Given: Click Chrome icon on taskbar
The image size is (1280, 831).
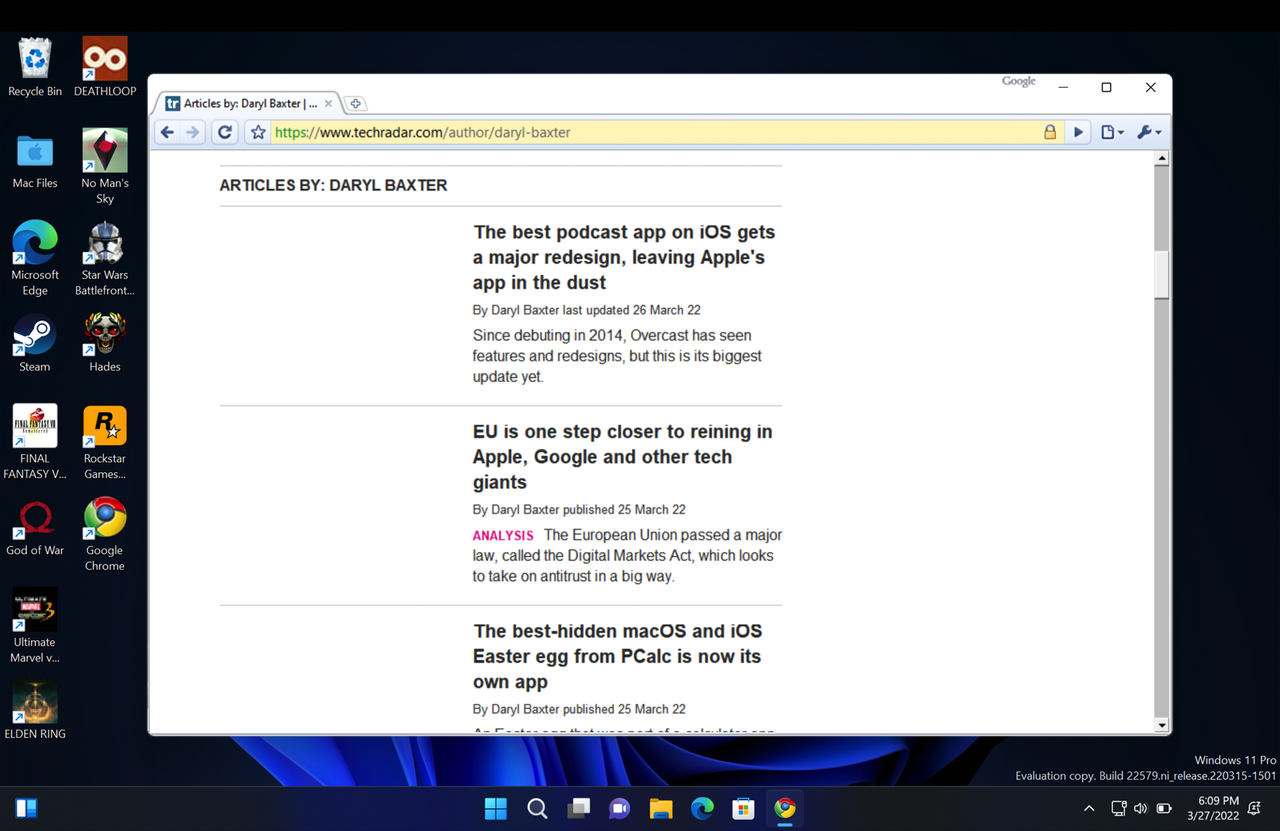Looking at the screenshot, I should [785, 808].
